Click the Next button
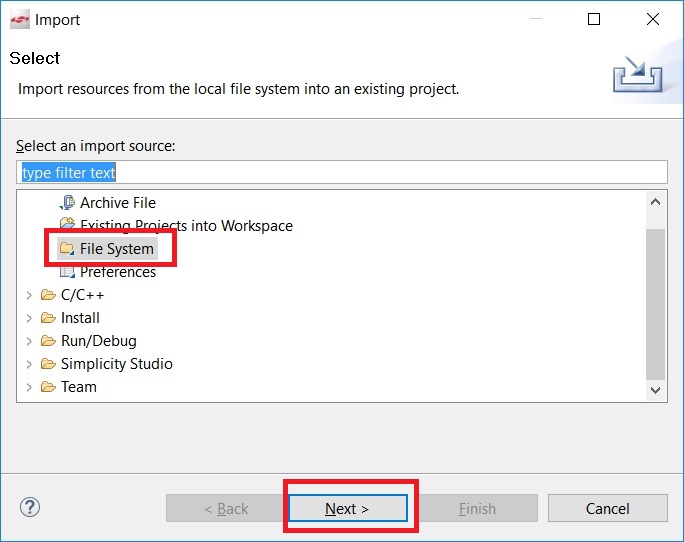This screenshot has width=684, height=542. (348, 508)
